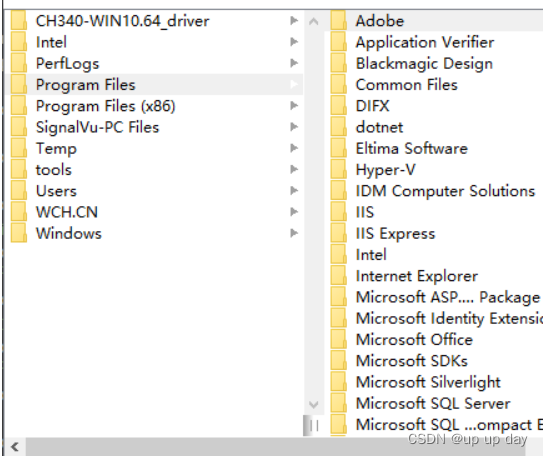Click the horizontal scrollbar left arrow
Image resolution: width=543 pixels, height=456 pixels.
15,447
